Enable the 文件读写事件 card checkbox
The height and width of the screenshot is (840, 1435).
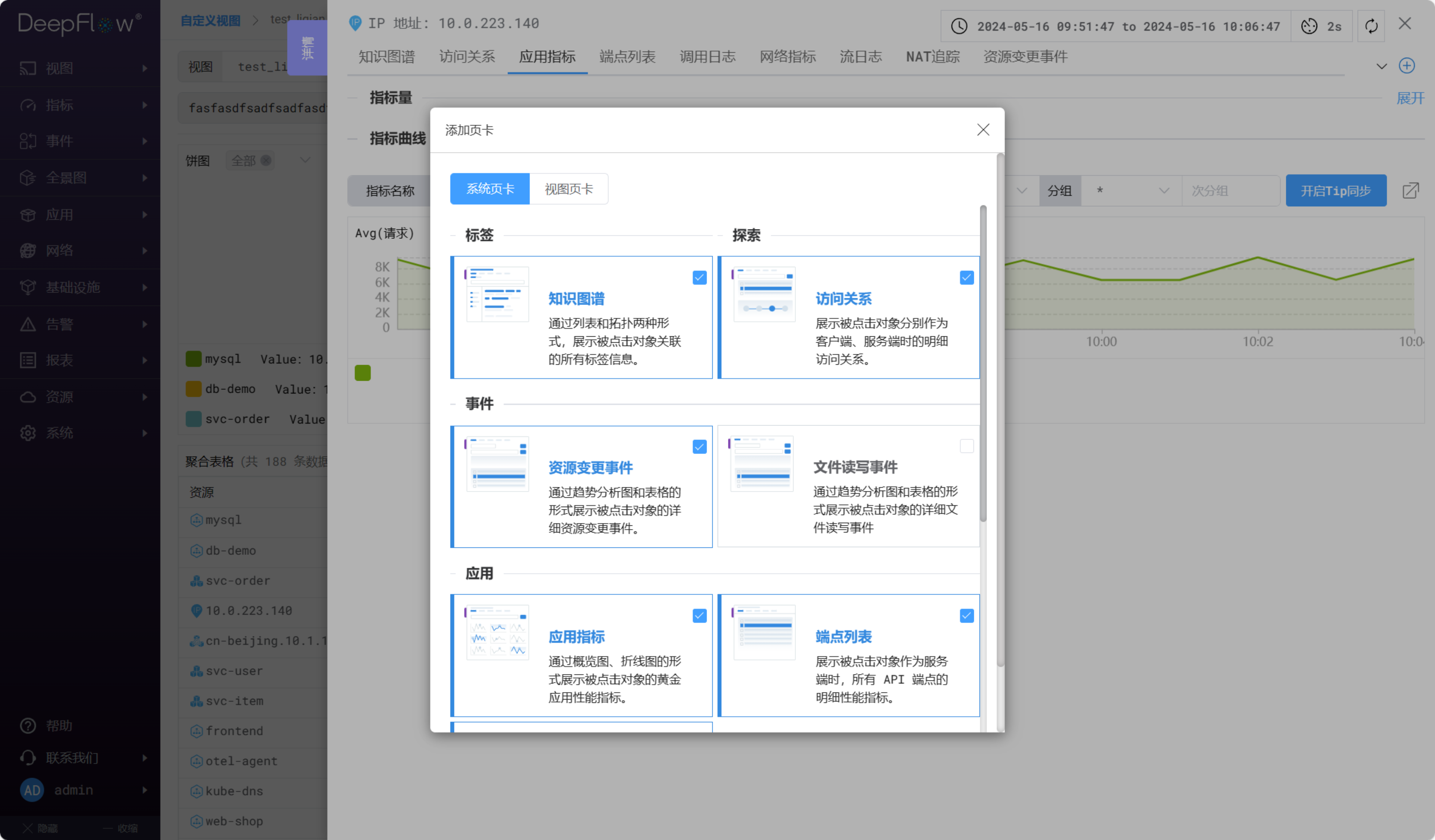point(966,446)
